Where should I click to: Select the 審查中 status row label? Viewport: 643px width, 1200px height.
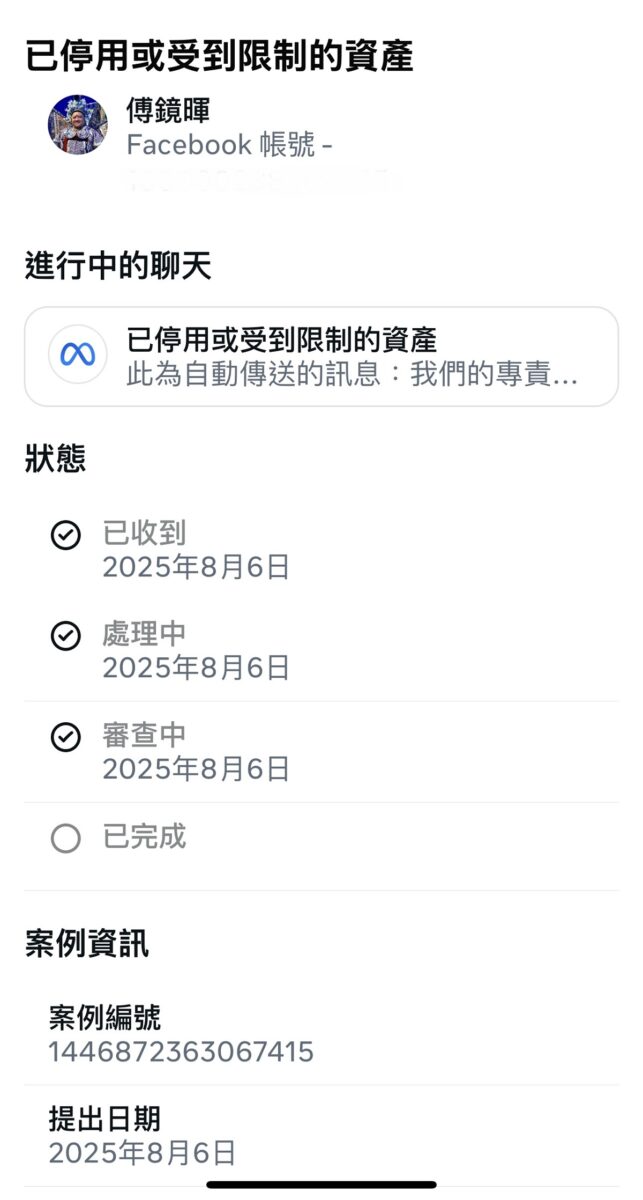tap(144, 735)
